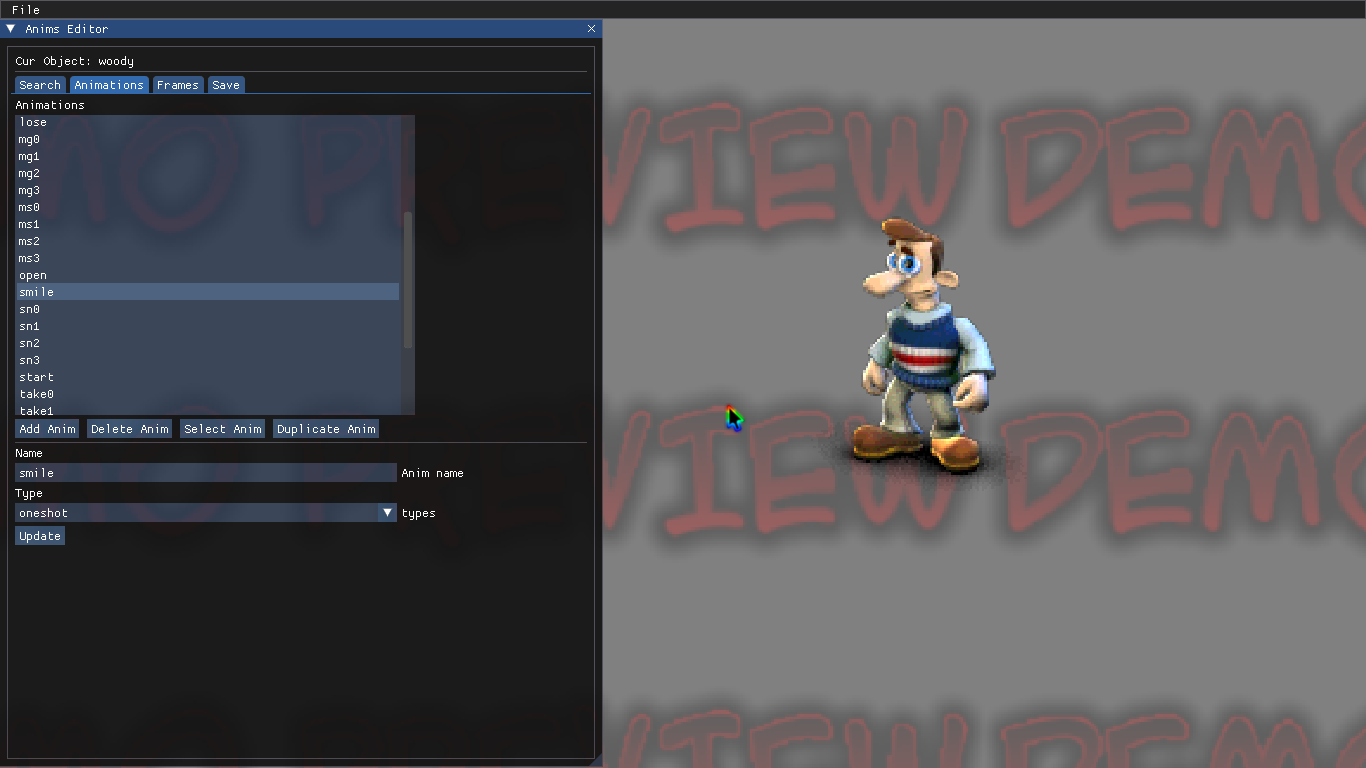The height and width of the screenshot is (768, 1366).
Task: Click the Select Anim button
Action: (x=222, y=429)
